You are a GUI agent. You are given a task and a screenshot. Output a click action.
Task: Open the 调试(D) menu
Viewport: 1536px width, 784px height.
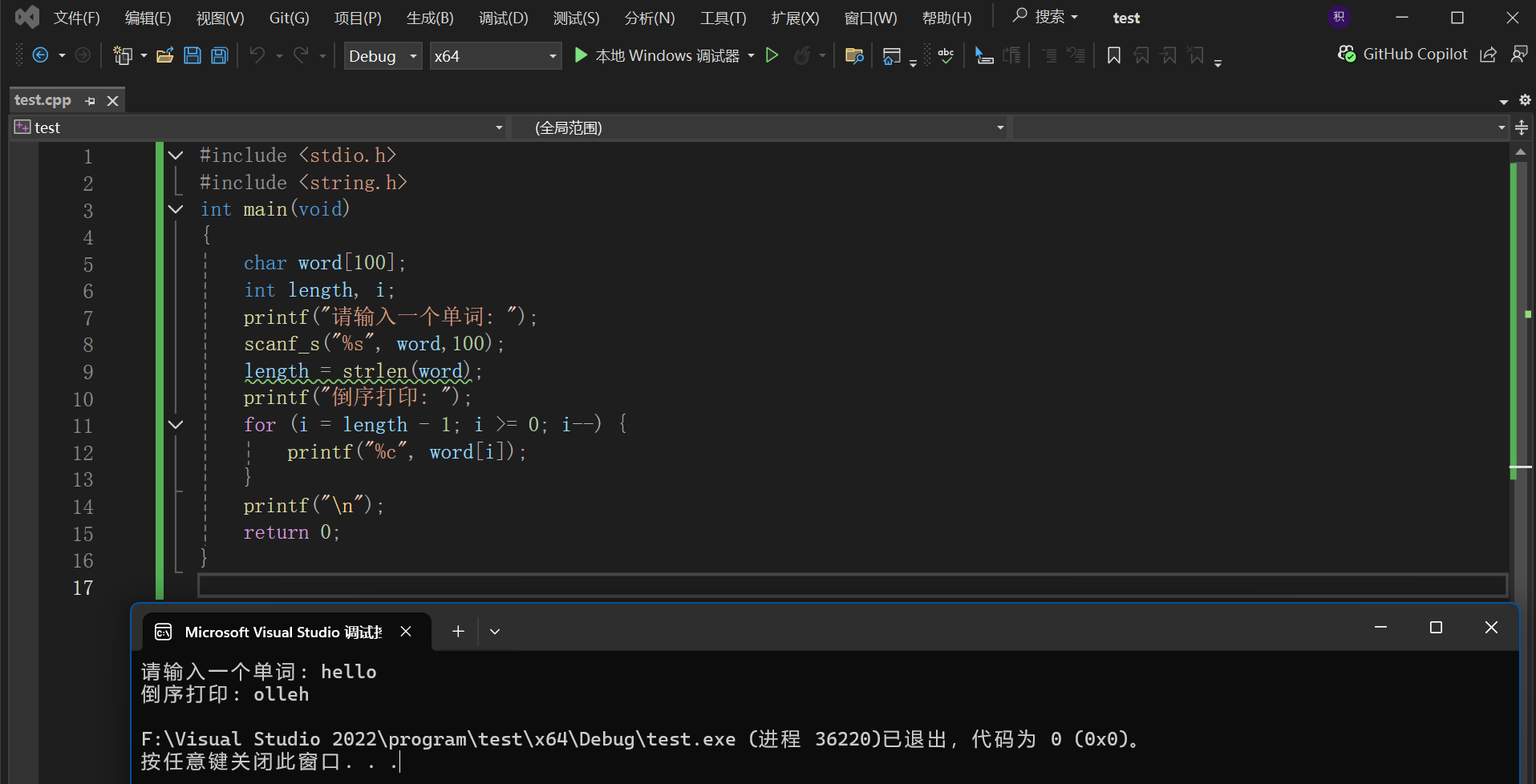point(504,18)
